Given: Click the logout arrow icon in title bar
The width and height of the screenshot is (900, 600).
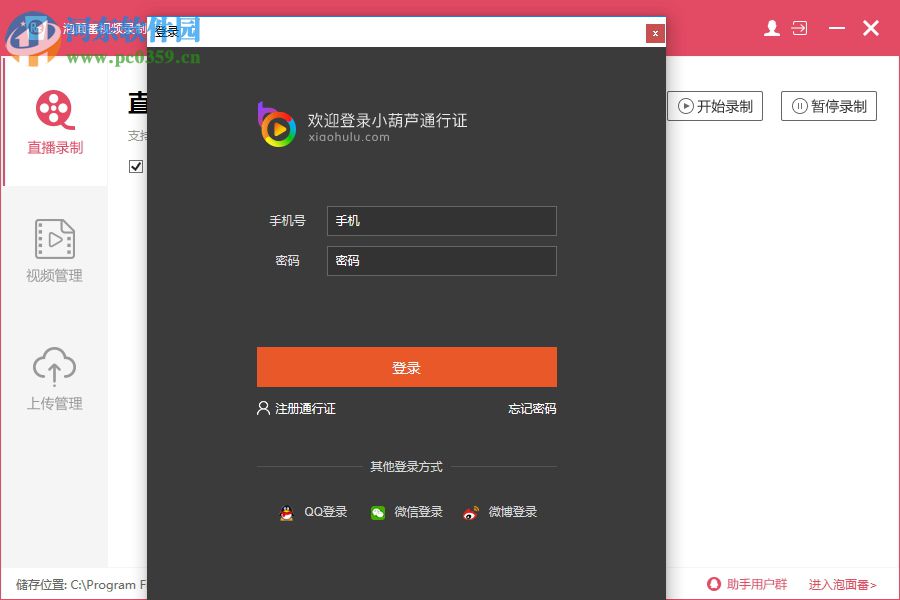Looking at the screenshot, I should pyautogui.click(x=802, y=28).
